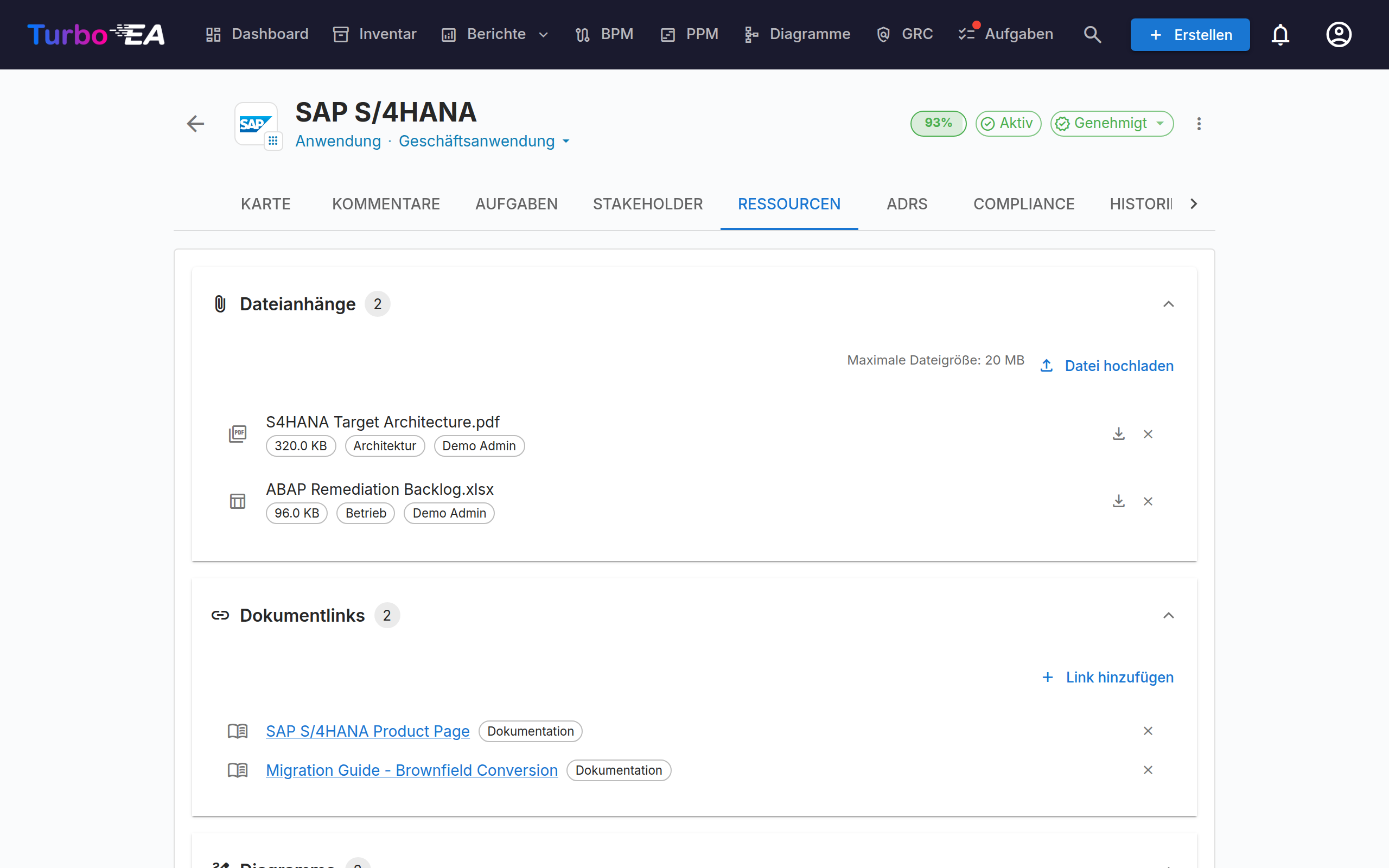Screen dimensions: 1389x868
Task: Open the STAKEHOLDER tab
Action: (x=647, y=204)
